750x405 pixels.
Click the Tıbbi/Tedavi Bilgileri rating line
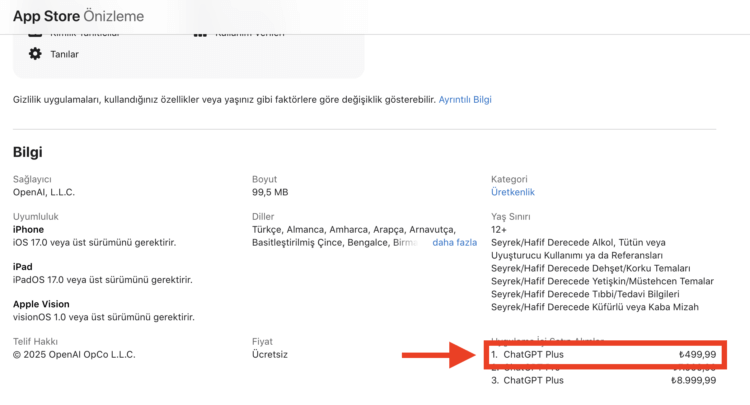pyautogui.click(x=585, y=294)
